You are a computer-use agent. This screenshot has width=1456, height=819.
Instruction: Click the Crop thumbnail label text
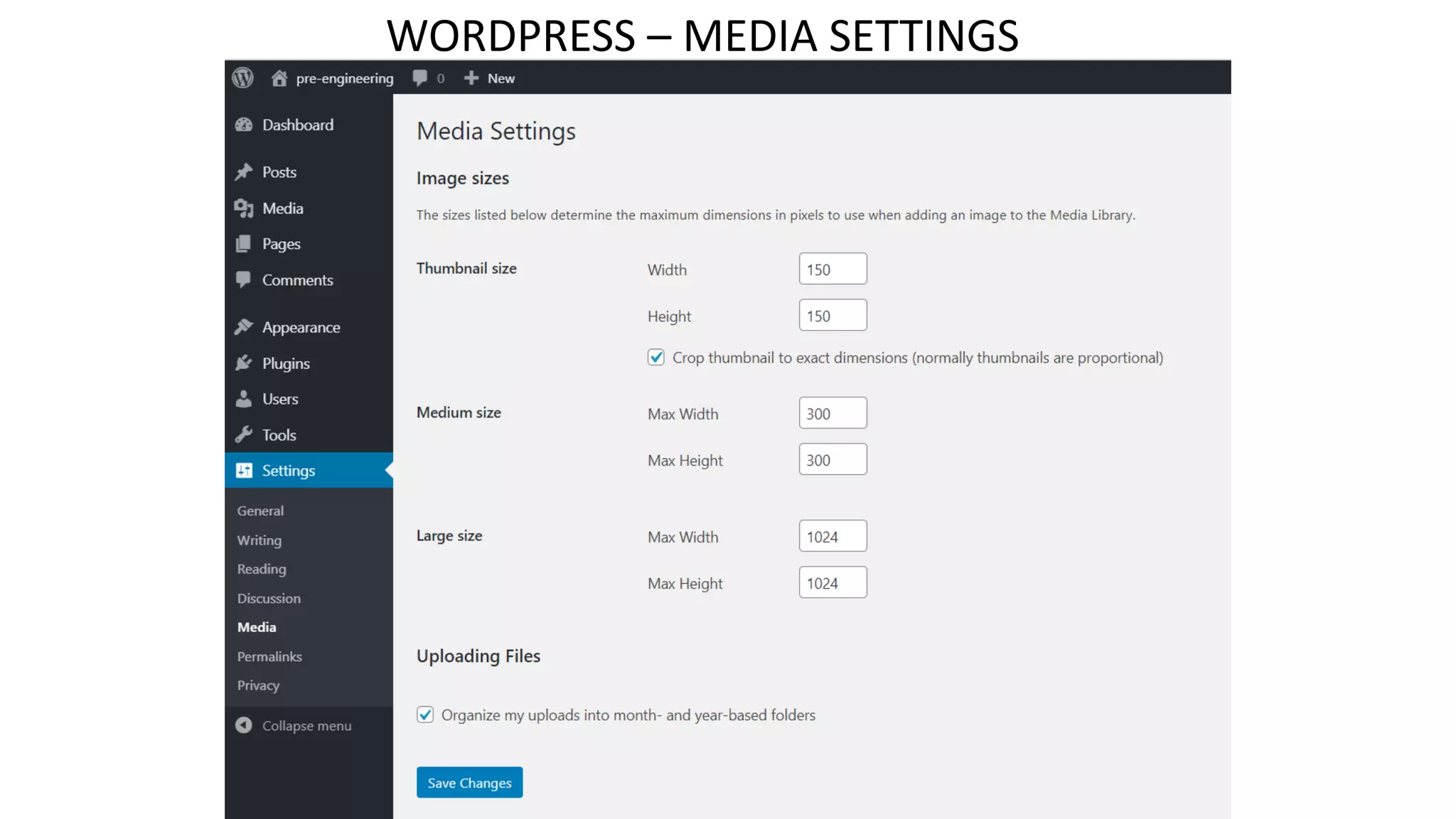tap(918, 358)
